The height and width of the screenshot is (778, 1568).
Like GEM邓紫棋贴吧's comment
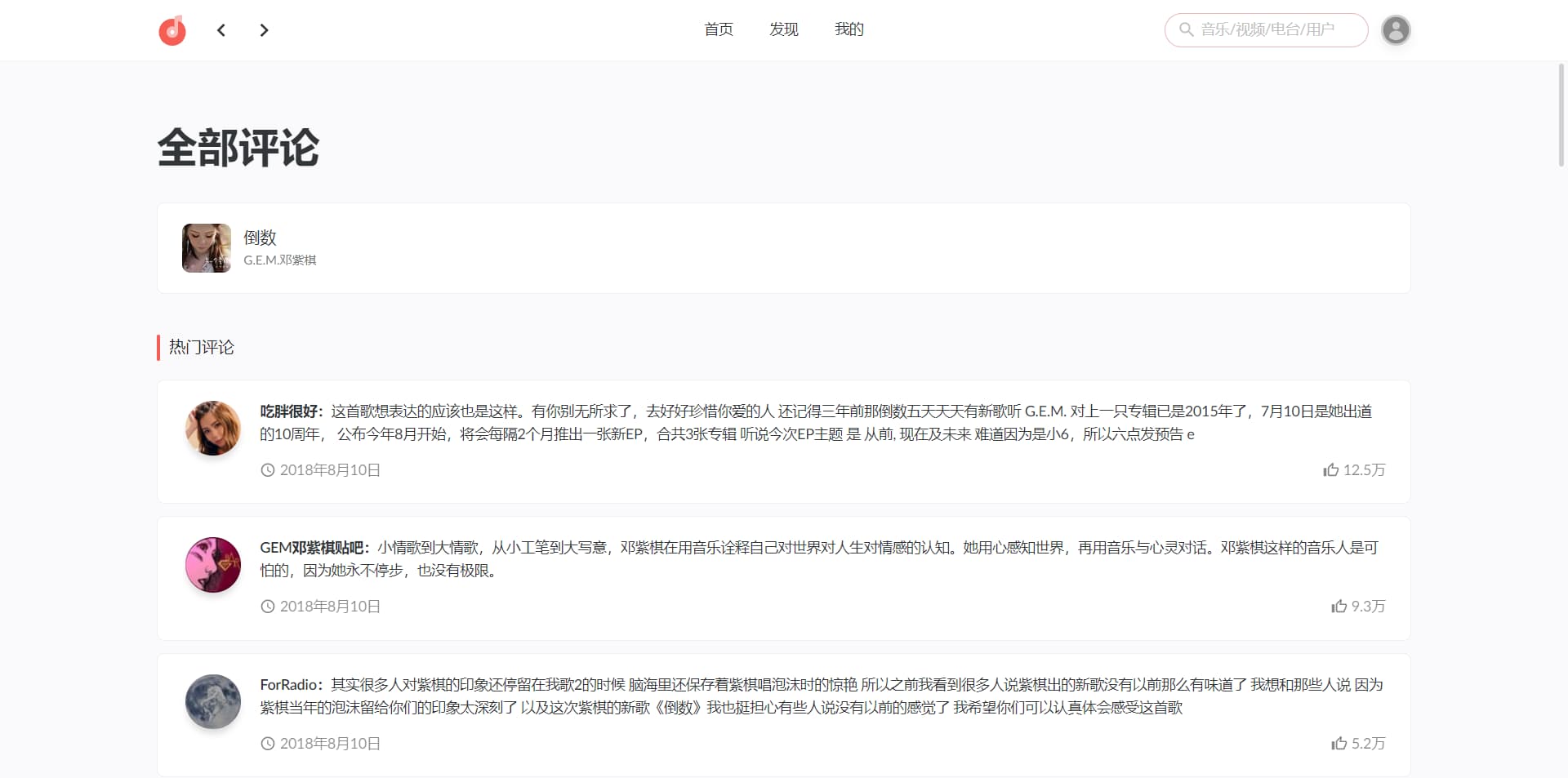coord(1337,607)
